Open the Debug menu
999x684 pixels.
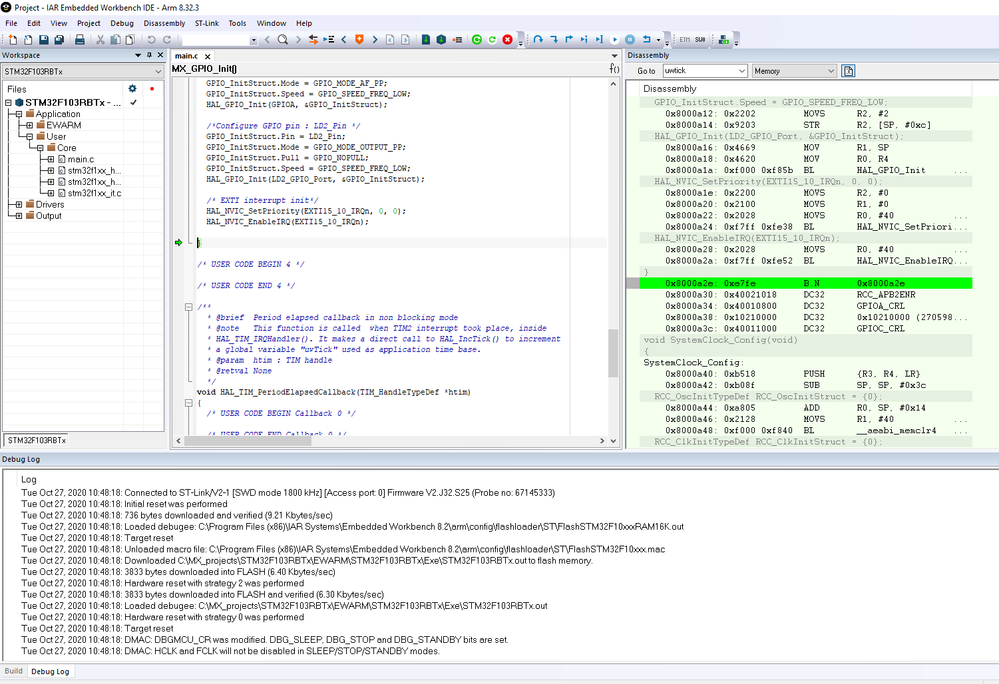pyautogui.click(x=122, y=23)
